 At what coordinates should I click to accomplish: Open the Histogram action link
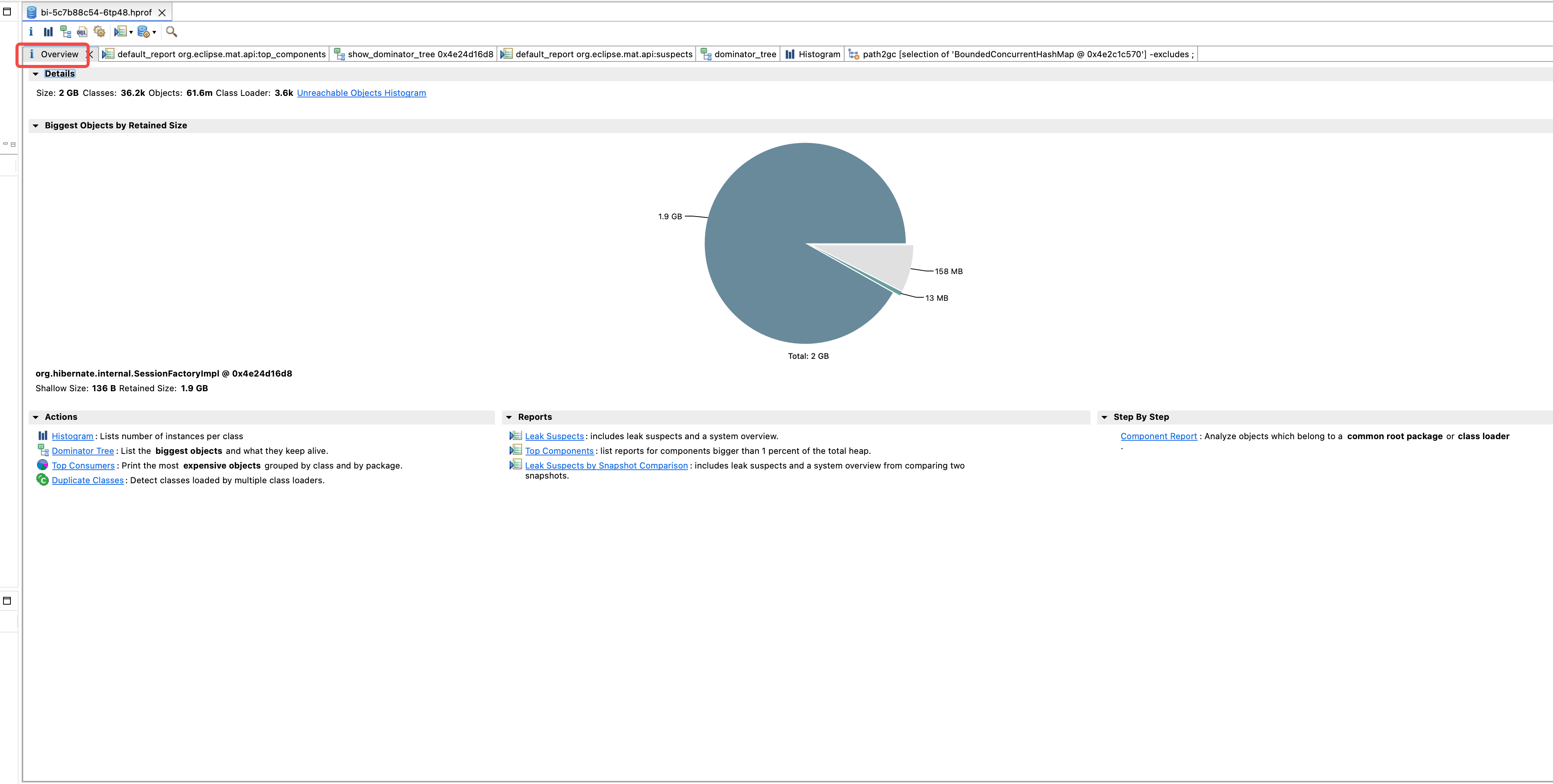(72, 436)
